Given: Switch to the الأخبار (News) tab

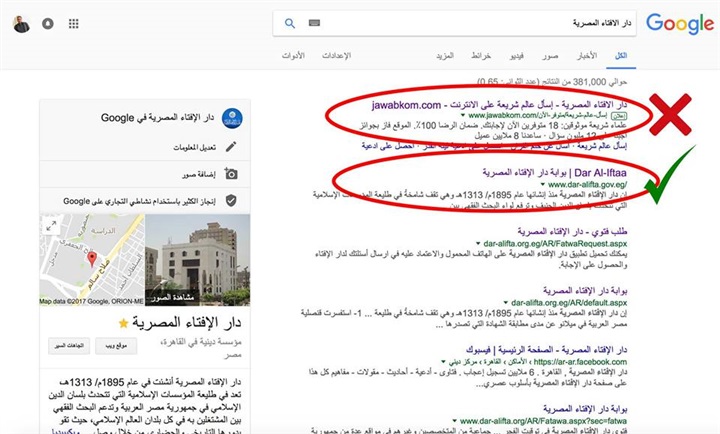Looking at the screenshot, I should click(x=587, y=56).
